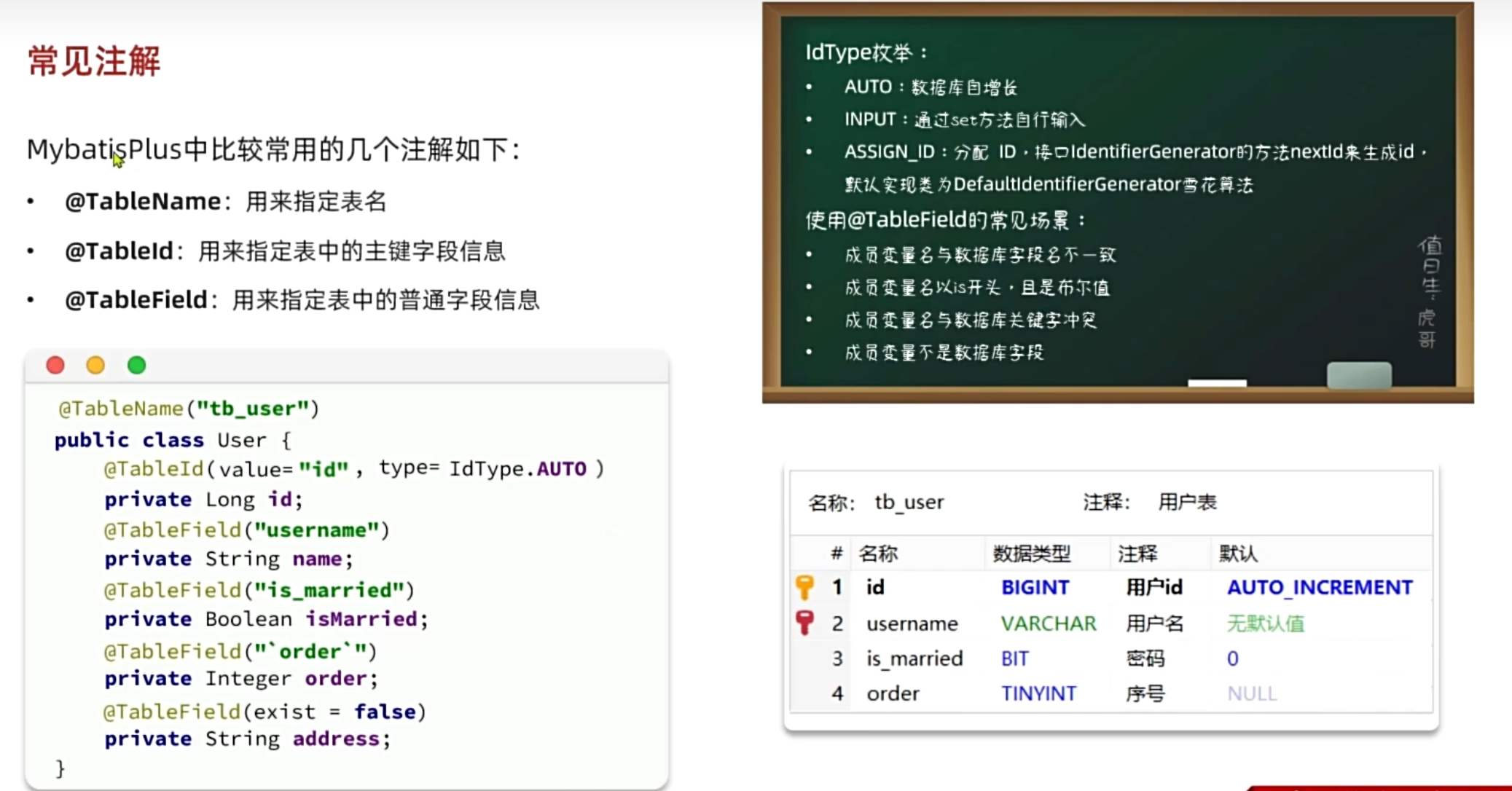
Task: Click the 数据类型 column header
Action: click(1031, 554)
